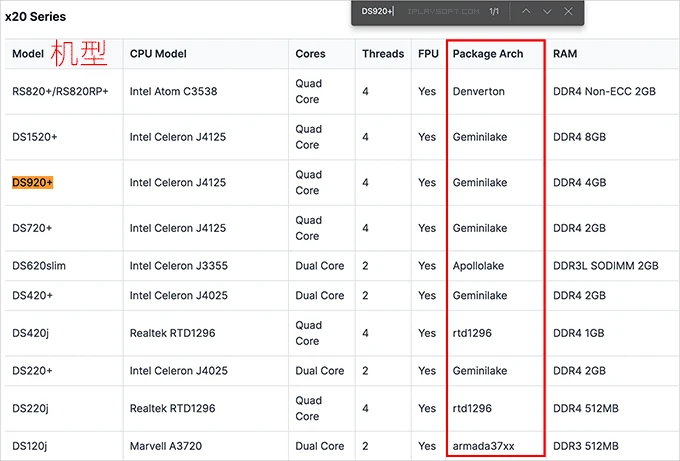
Task: Click the RAM column header
Action: [565, 54]
